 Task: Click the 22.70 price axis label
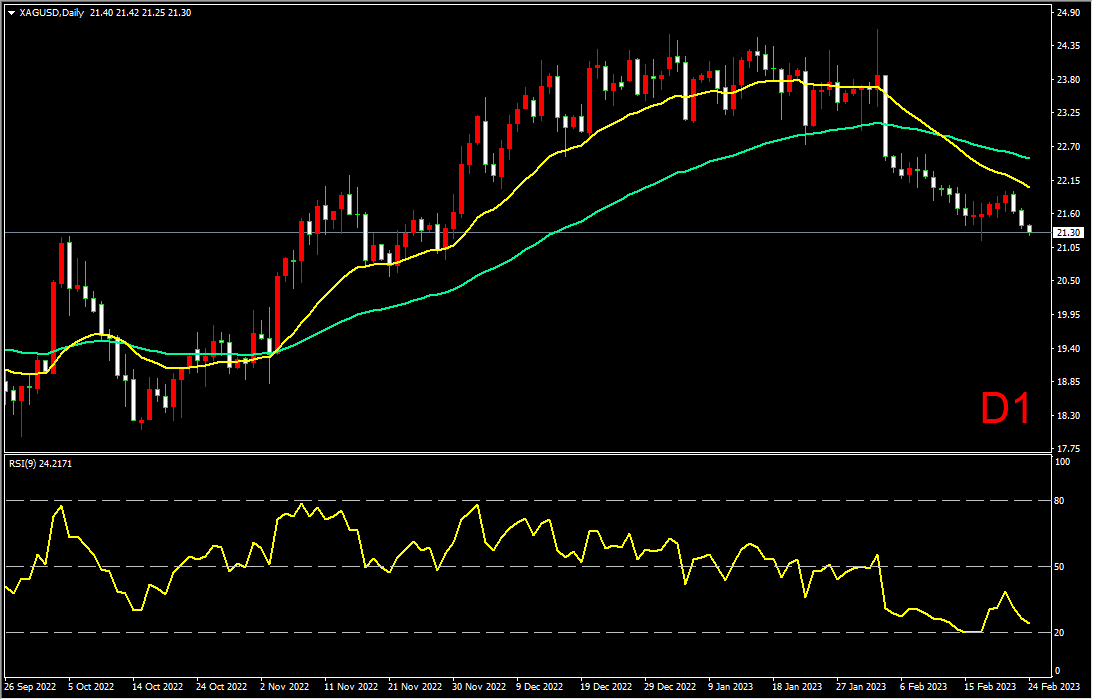pyautogui.click(x=1069, y=147)
